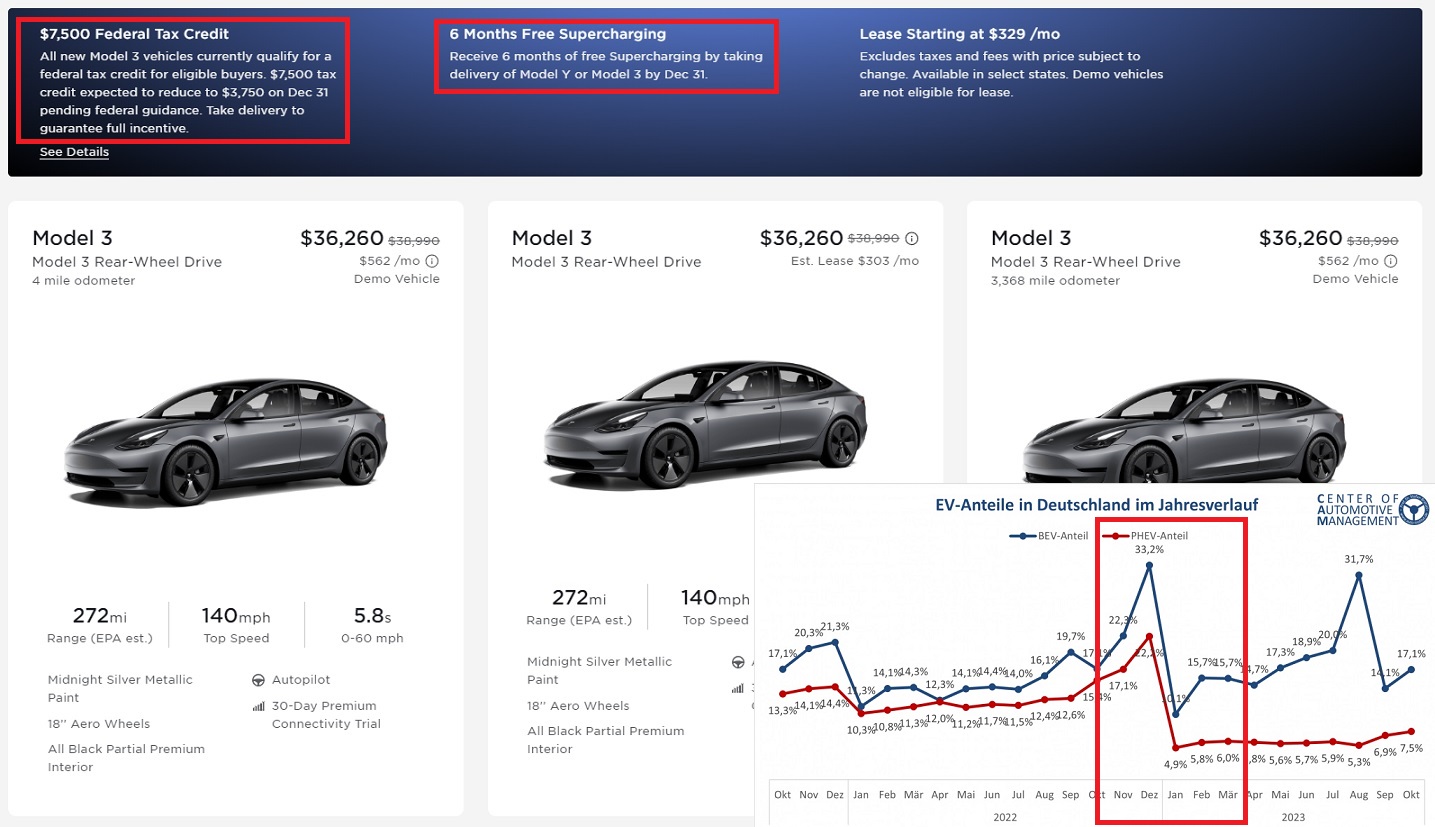
Task: Click $36,260 price on 4 mile odometer card
Action: coord(342,238)
